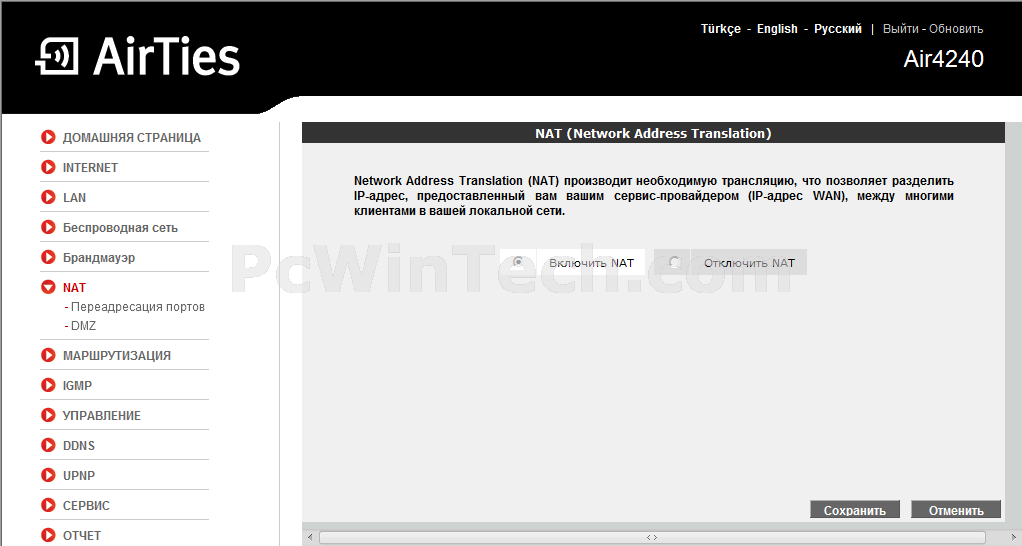Click the Air4240 model name

pyautogui.click(x=943, y=59)
